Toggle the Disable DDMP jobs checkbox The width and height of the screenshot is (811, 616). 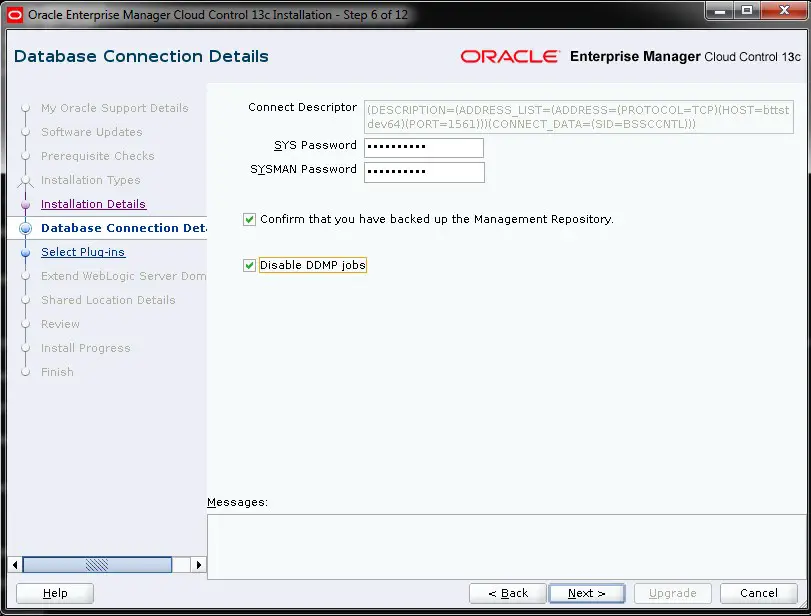point(249,265)
